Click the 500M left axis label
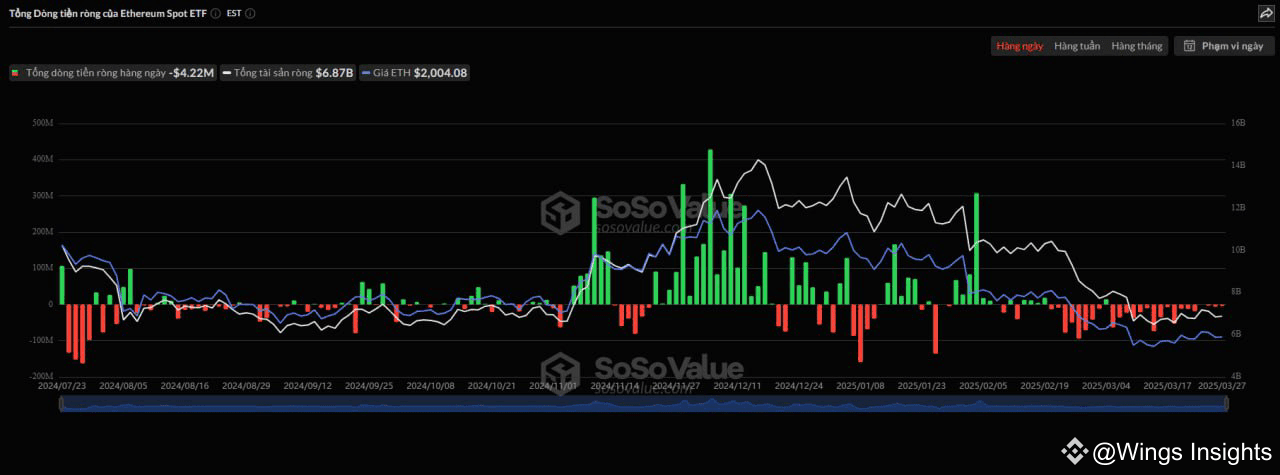 [43, 123]
